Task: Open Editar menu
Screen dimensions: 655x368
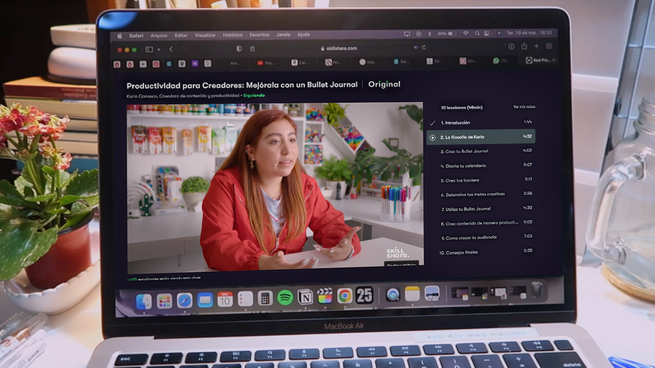Action: click(181, 36)
